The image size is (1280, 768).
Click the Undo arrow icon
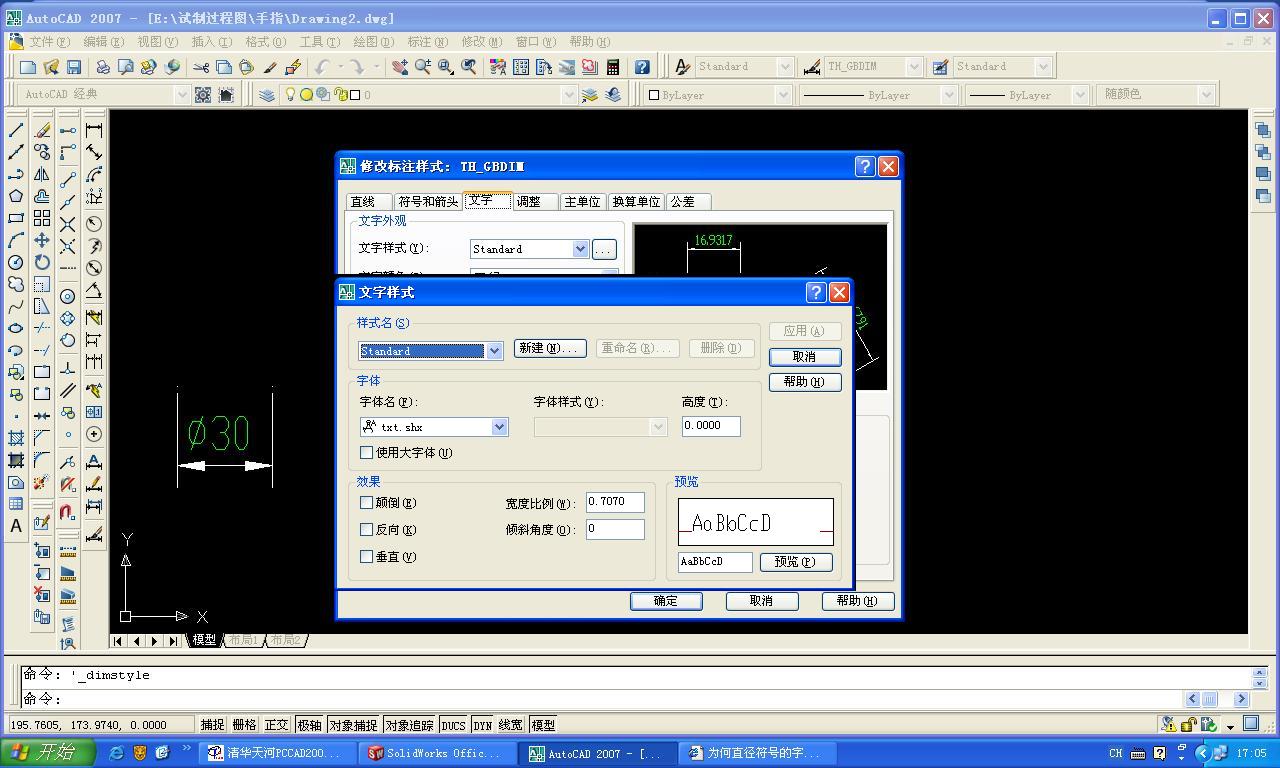322,67
